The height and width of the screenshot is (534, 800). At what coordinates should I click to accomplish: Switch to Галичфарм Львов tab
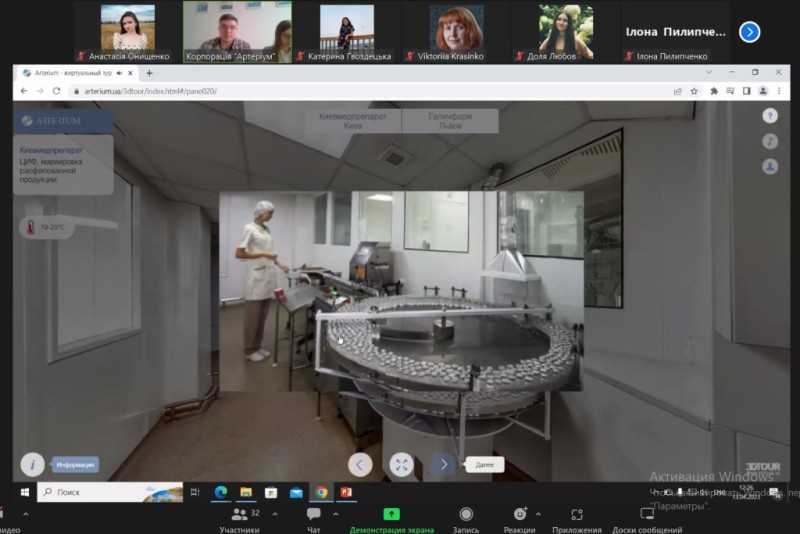click(x=450, y=121)
